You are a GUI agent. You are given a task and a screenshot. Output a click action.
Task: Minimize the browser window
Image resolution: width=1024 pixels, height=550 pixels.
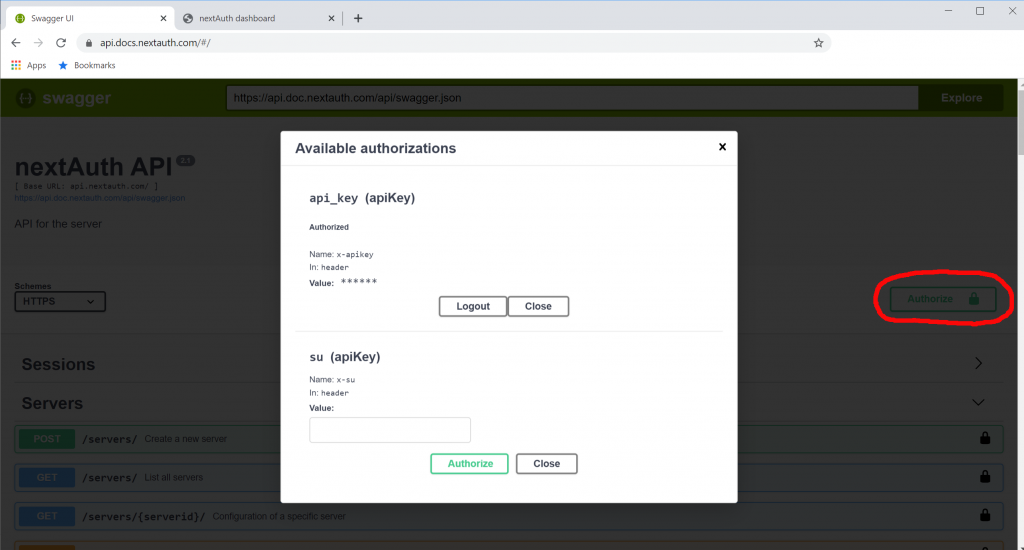point(948,10)
